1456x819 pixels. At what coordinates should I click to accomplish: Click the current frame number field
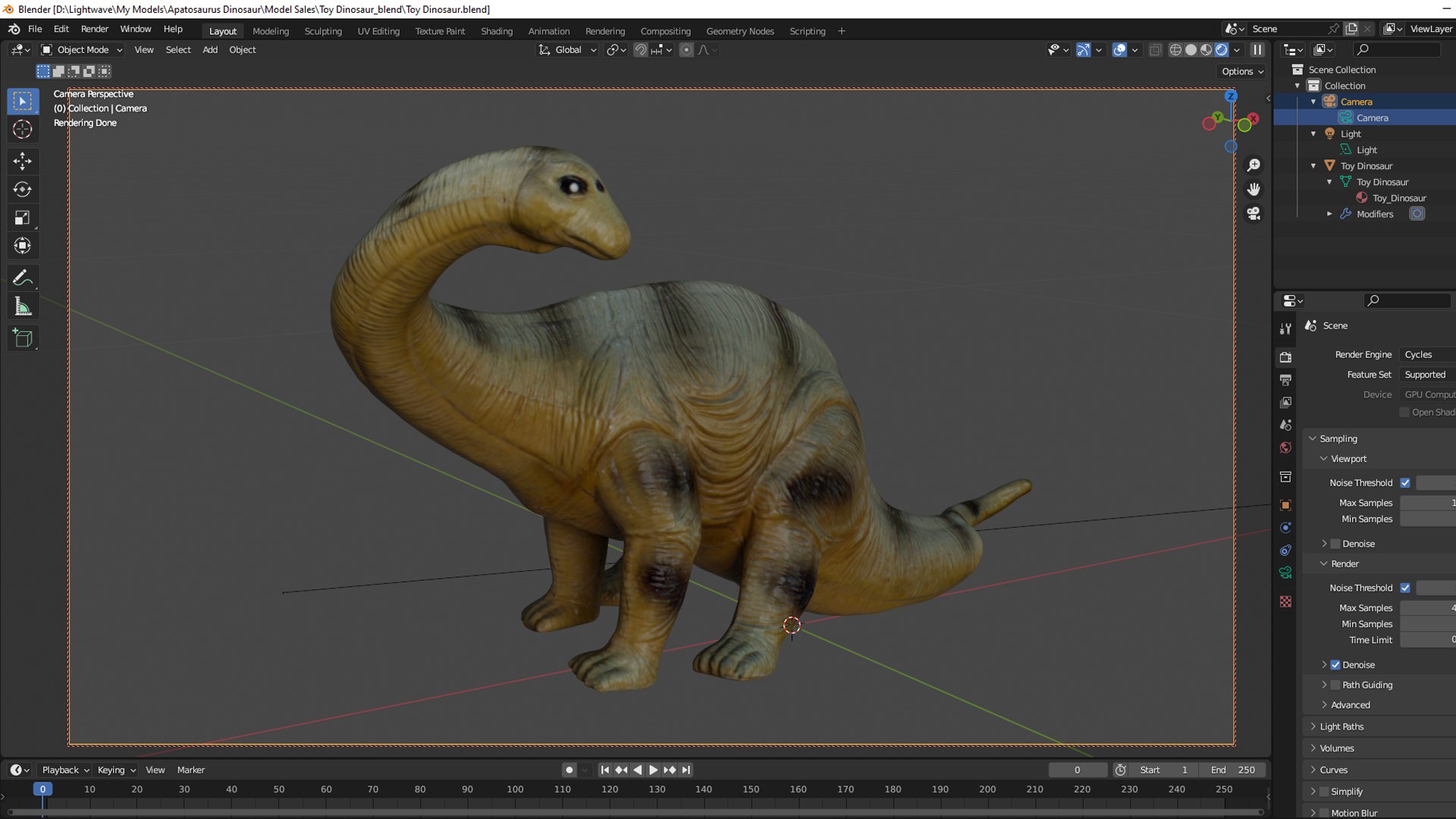click(x=1078, y=770)
